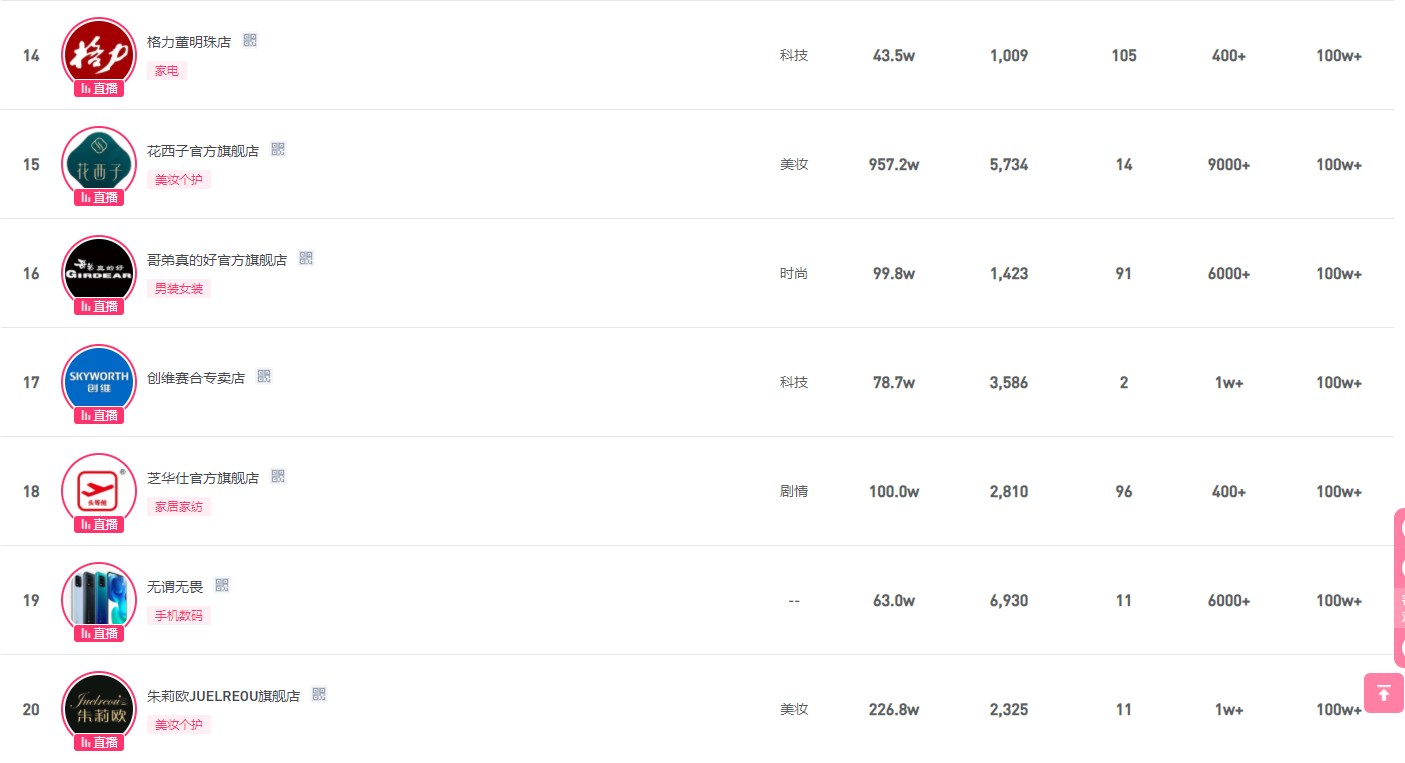1405x763 pixels.
Task: Open the SKYWORTH 创维 avatar image
Action: [99, 378]
